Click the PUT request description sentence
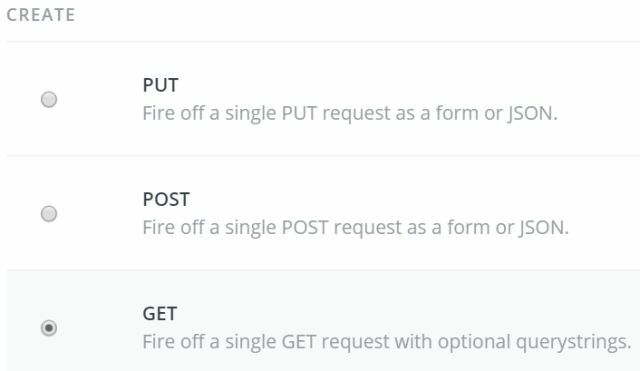The height and width of the screenshot is (371, 640). (x=350, y=113)
